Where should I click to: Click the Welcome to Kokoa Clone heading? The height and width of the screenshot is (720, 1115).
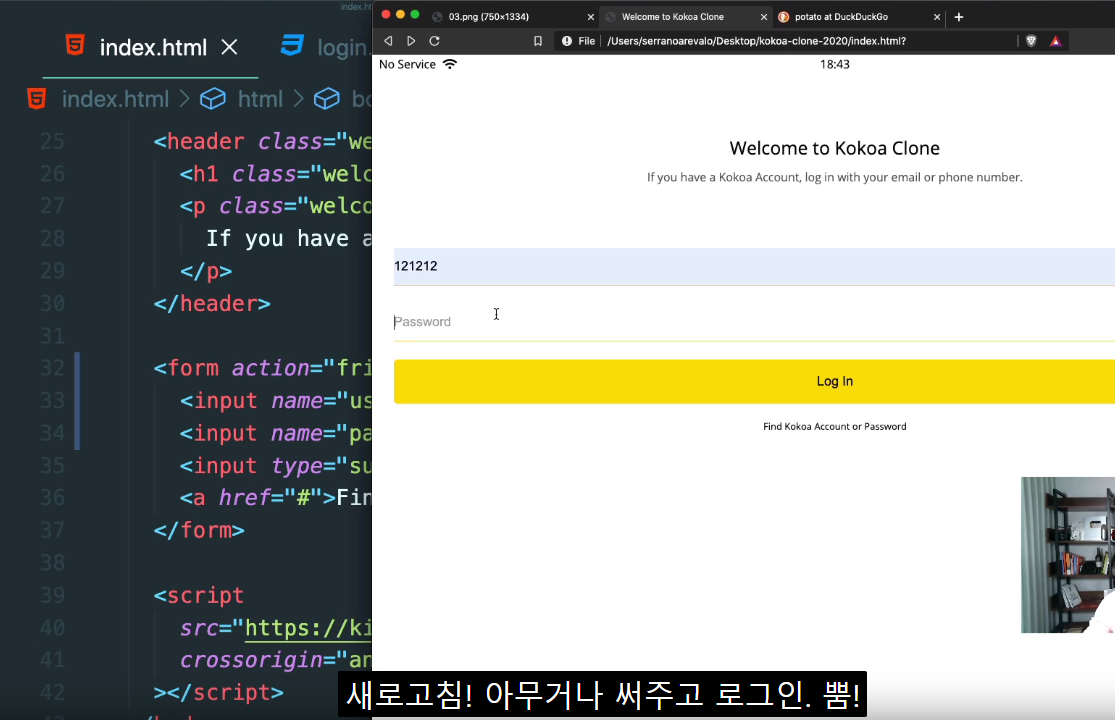point(834,148)
